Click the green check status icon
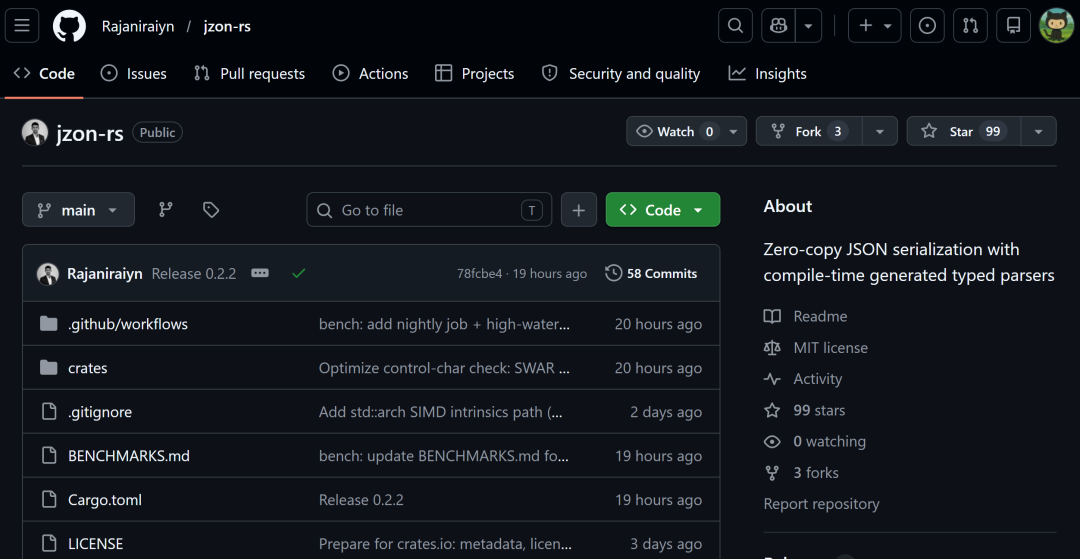 pyautogui.click(x=298, y=273)
